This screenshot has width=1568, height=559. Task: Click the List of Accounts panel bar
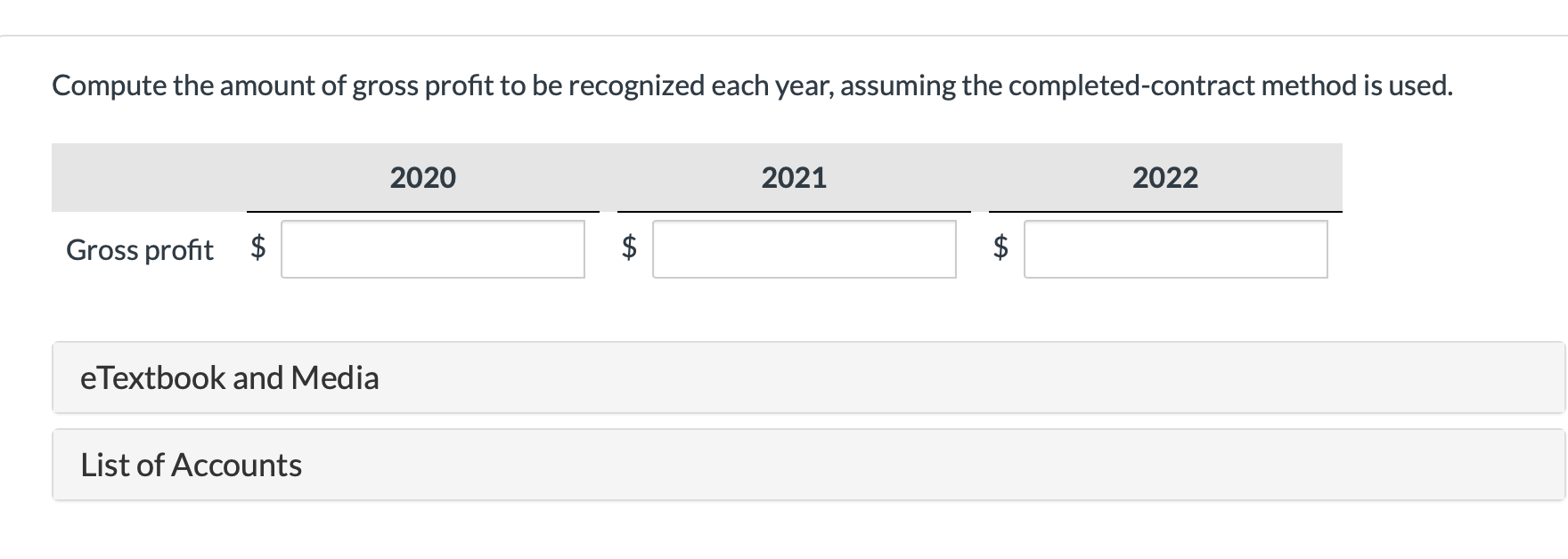pos(784,464)
